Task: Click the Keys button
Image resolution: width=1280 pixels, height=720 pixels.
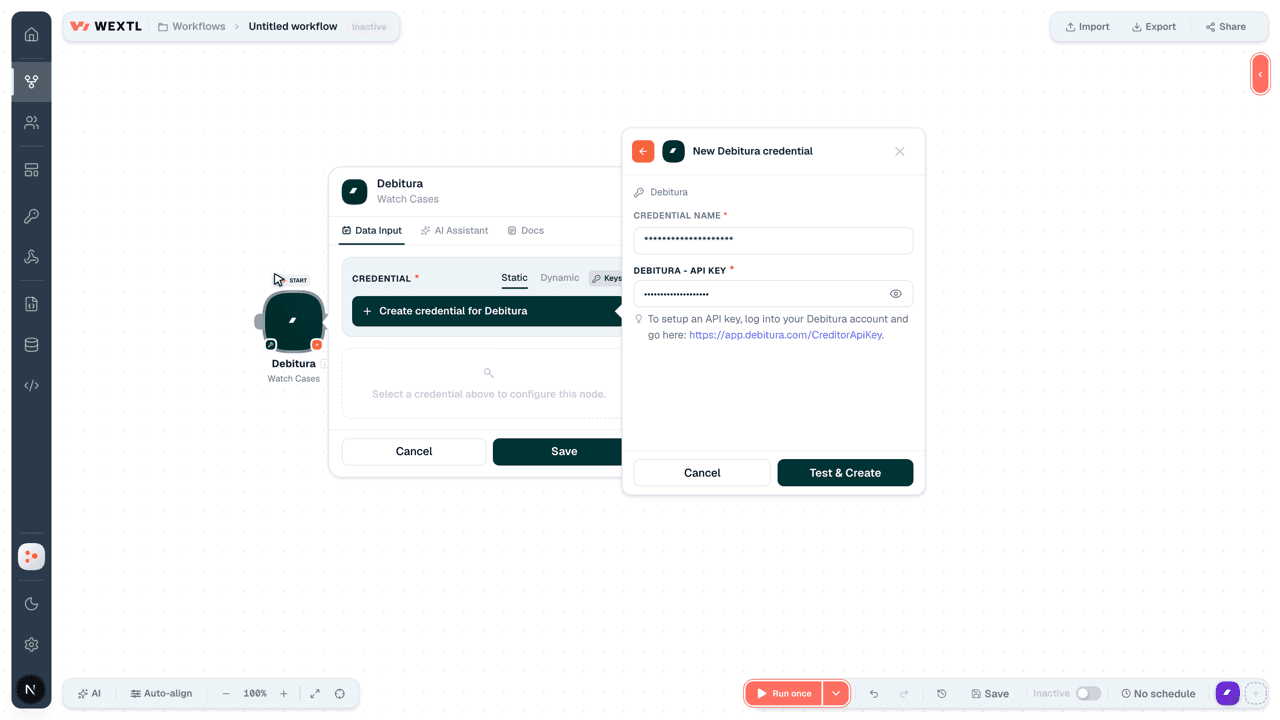Action: pyautogui.click(x=606, y=279)
